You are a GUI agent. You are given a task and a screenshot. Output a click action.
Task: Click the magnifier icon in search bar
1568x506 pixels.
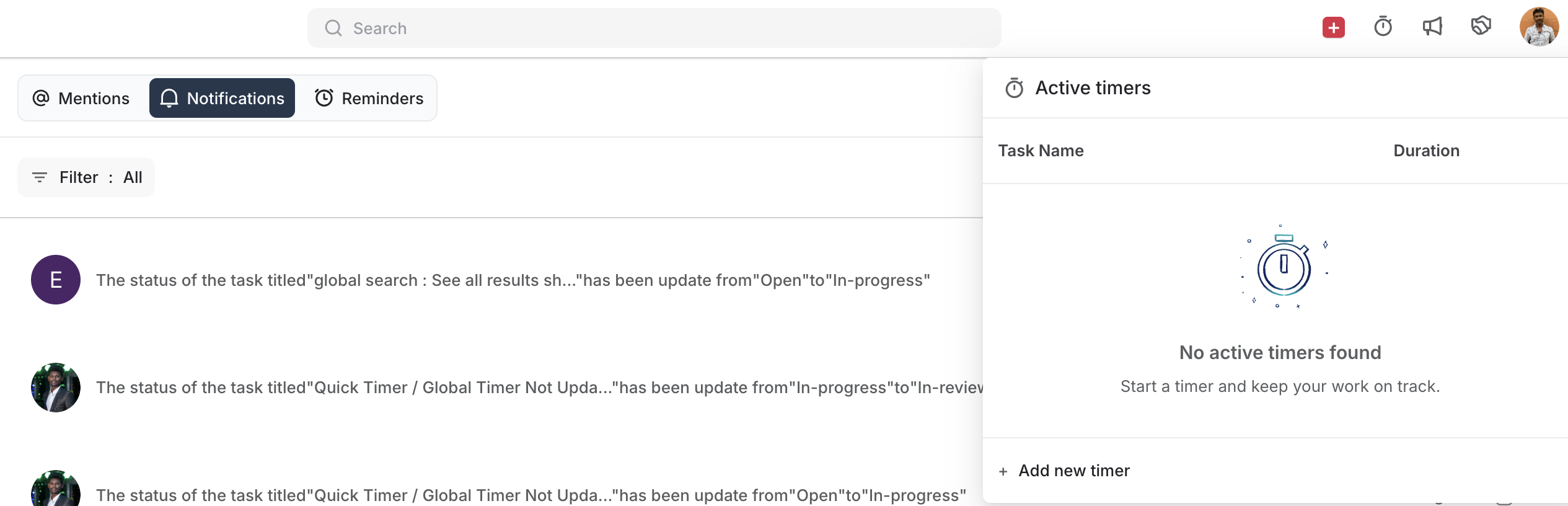(333, 29)
